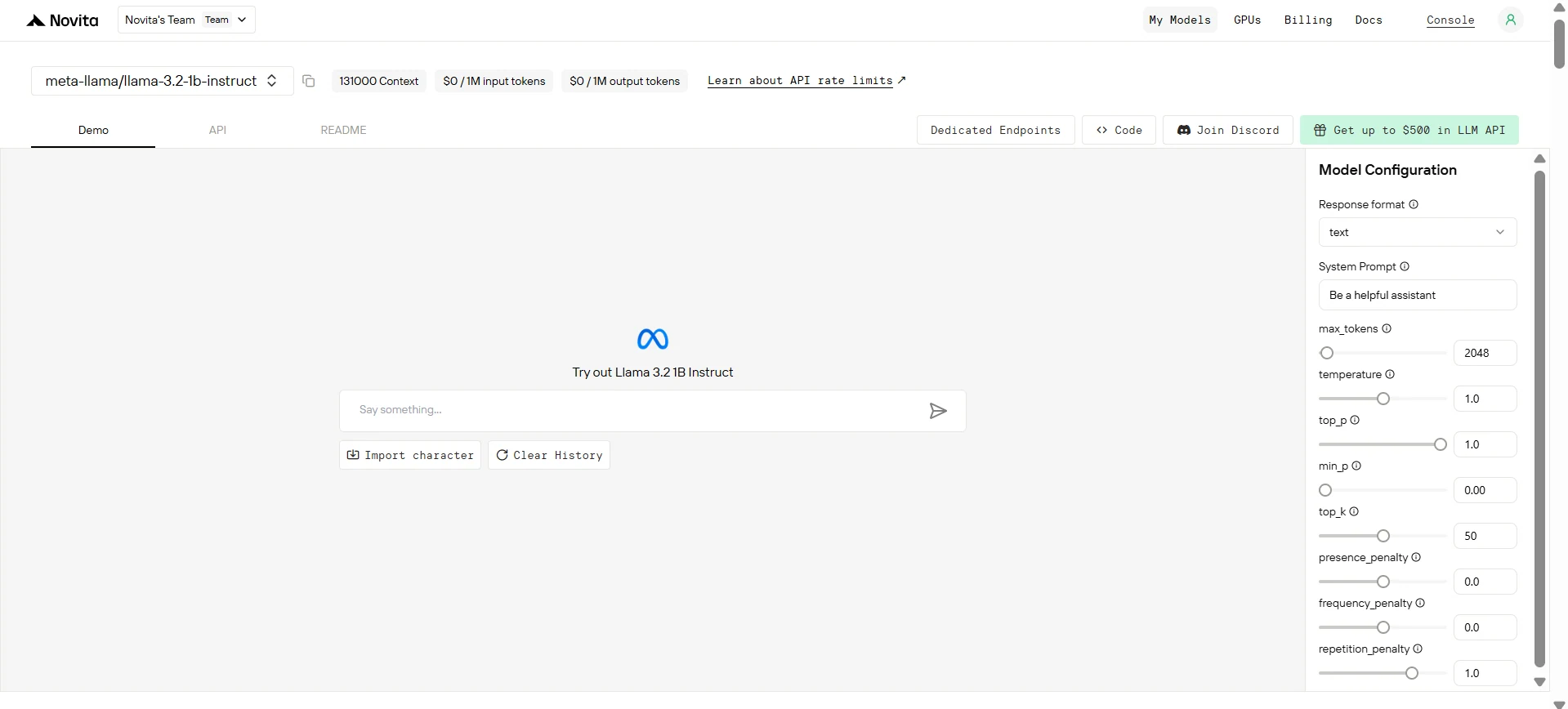Image resolution: width=1568 pixels, height=709 pixels.
Task: Click the configuration panel scroll-down arrow
Action: (1539, 682)
